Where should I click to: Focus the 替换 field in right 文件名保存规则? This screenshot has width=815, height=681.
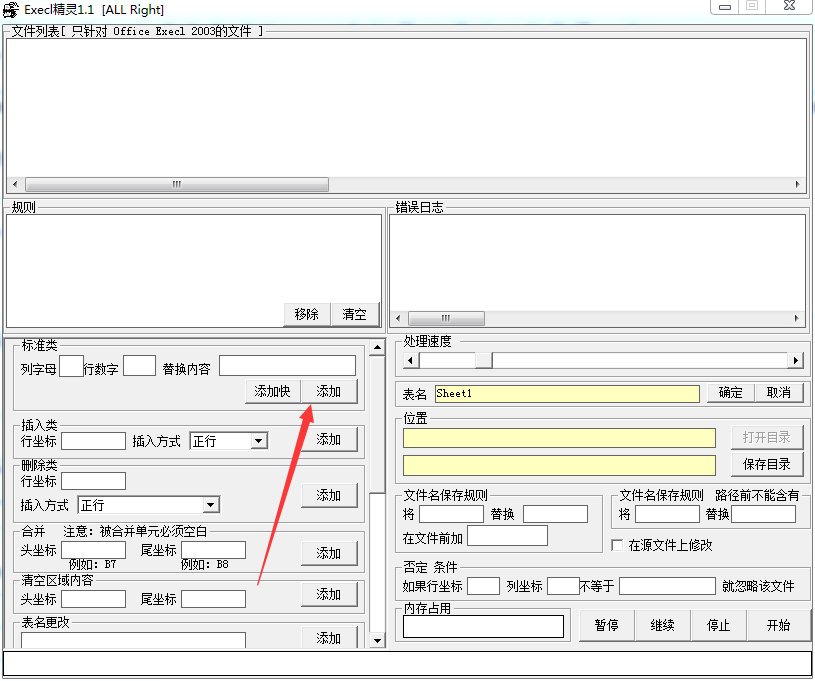coord(764,515)
